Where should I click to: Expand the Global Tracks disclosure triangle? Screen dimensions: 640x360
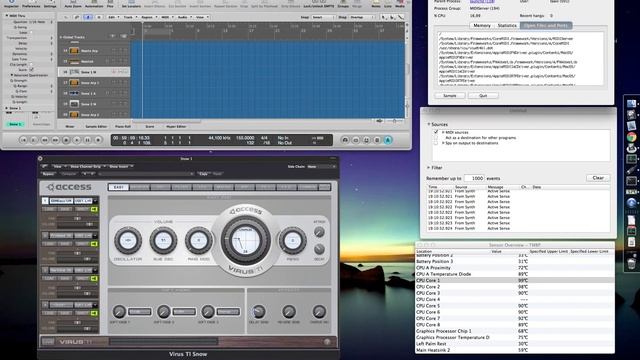point(61,37)
